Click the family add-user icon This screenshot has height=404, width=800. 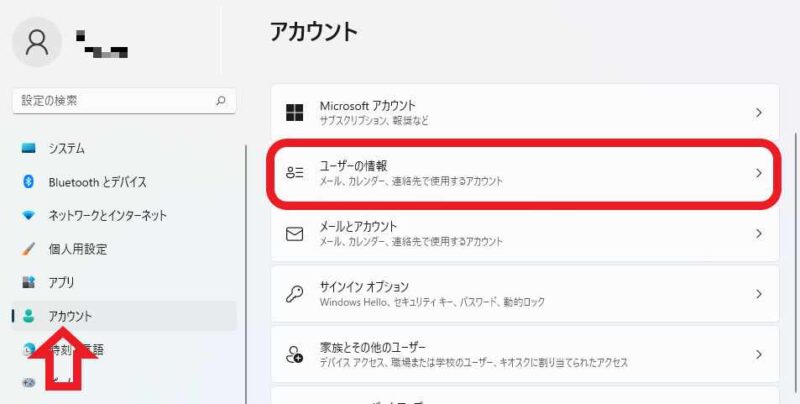coord(294,355)
